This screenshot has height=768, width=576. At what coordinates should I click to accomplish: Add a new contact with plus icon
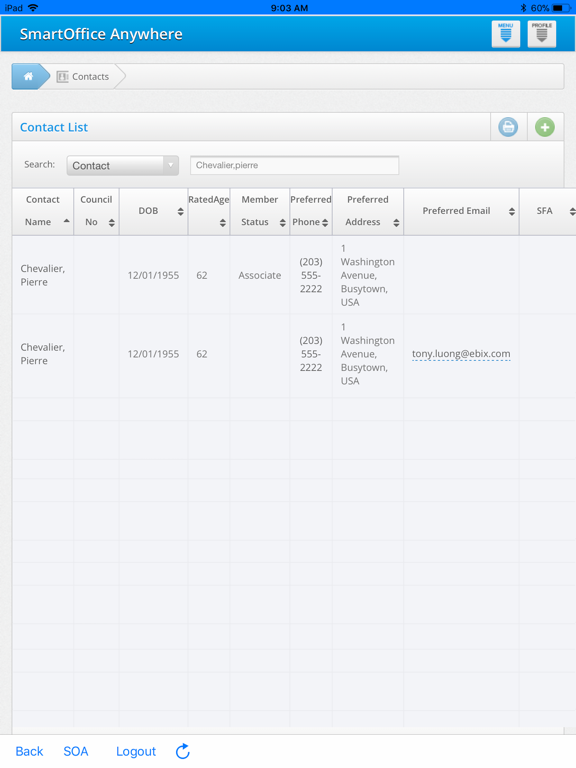coord(545,127)
